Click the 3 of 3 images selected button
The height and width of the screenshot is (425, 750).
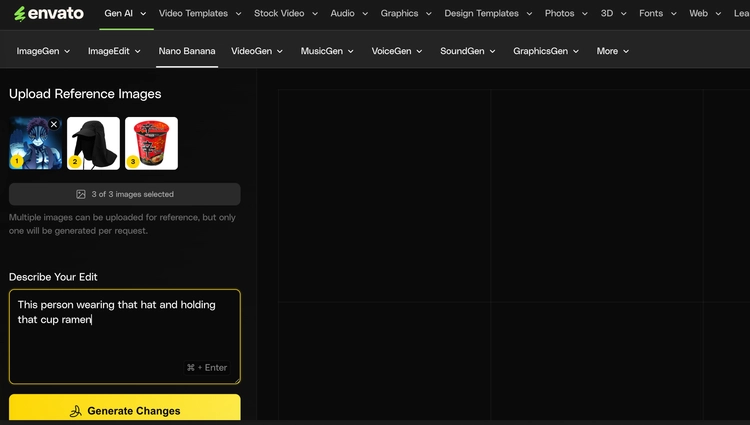pyautogui.click(x=125, y=194)
